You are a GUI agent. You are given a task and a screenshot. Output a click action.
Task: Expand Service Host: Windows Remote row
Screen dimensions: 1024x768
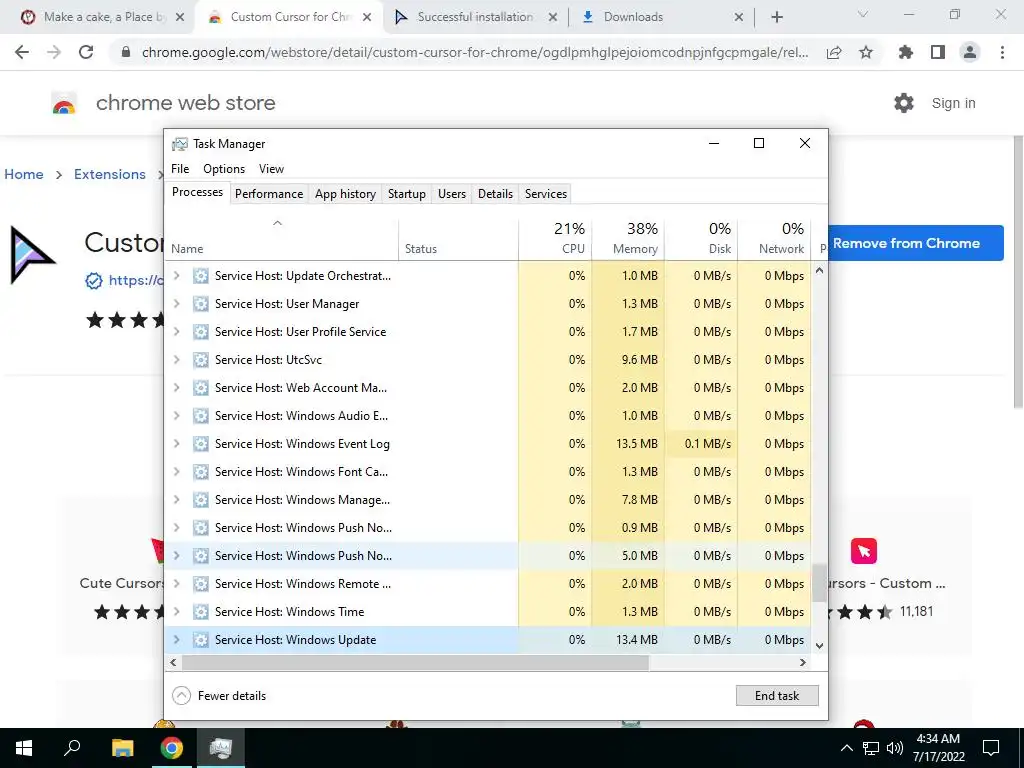click(176, 584)
